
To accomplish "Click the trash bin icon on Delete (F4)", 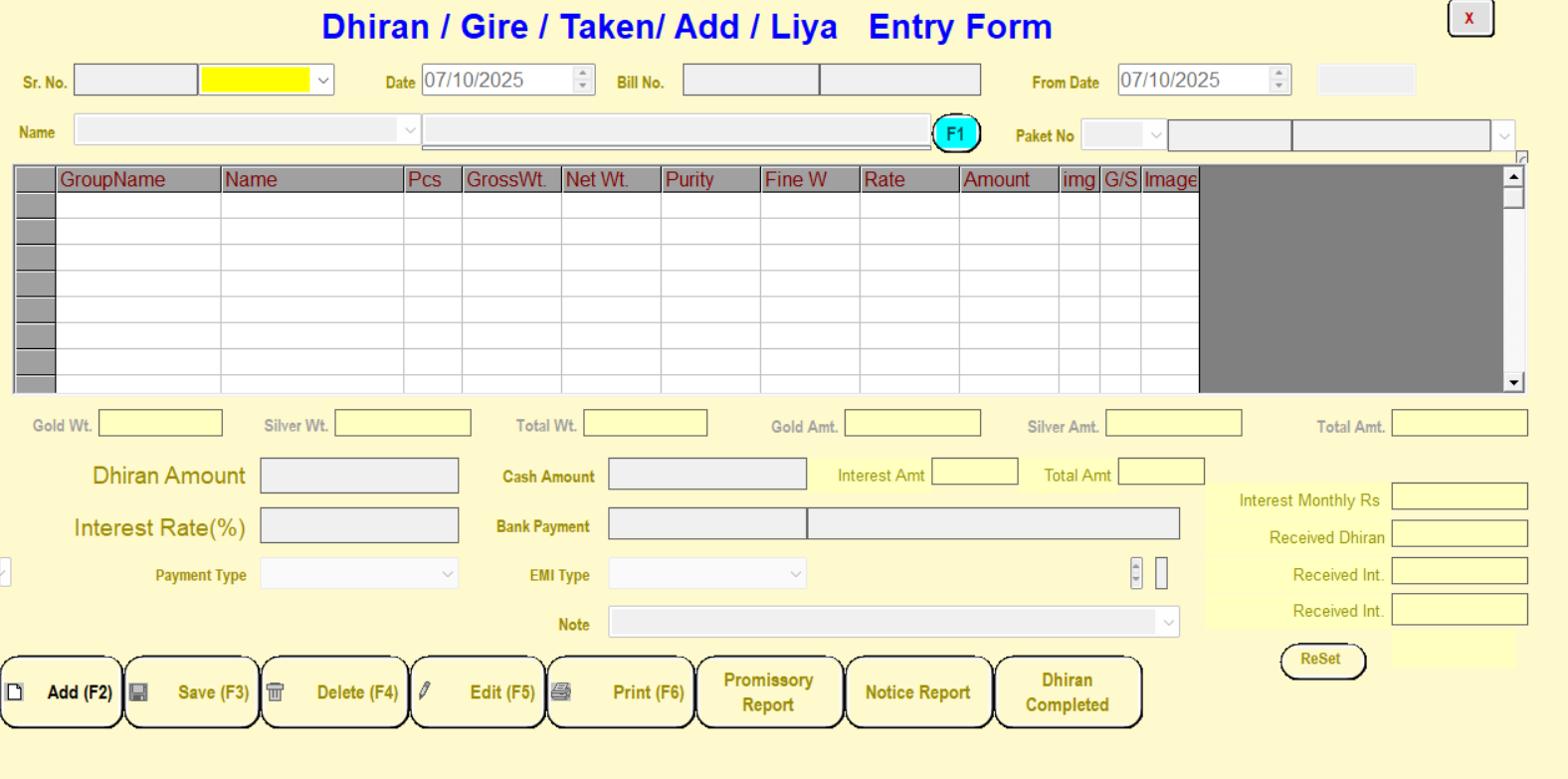I will (276, 692).
